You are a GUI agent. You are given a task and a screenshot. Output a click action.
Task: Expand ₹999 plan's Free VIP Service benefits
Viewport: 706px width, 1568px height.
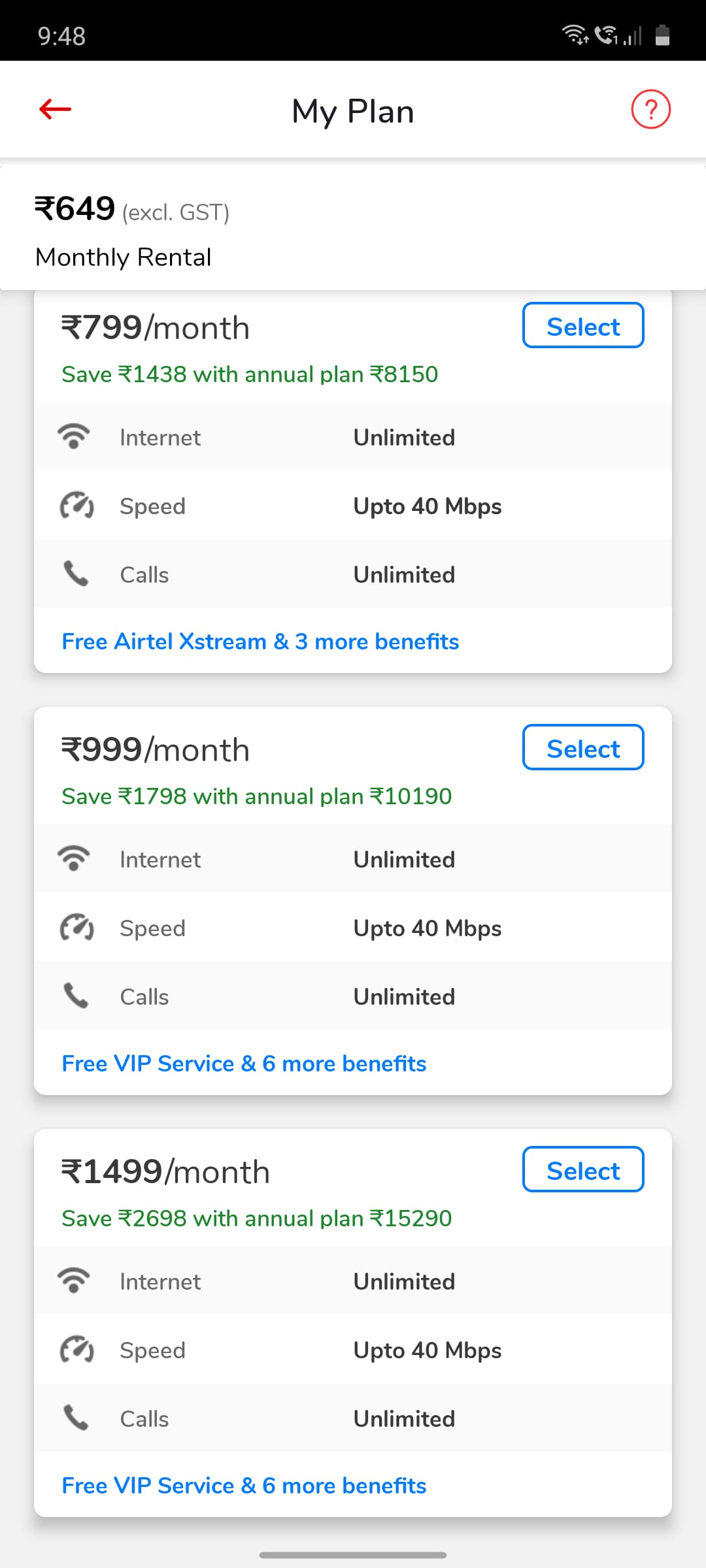[x=244, y=1064]
